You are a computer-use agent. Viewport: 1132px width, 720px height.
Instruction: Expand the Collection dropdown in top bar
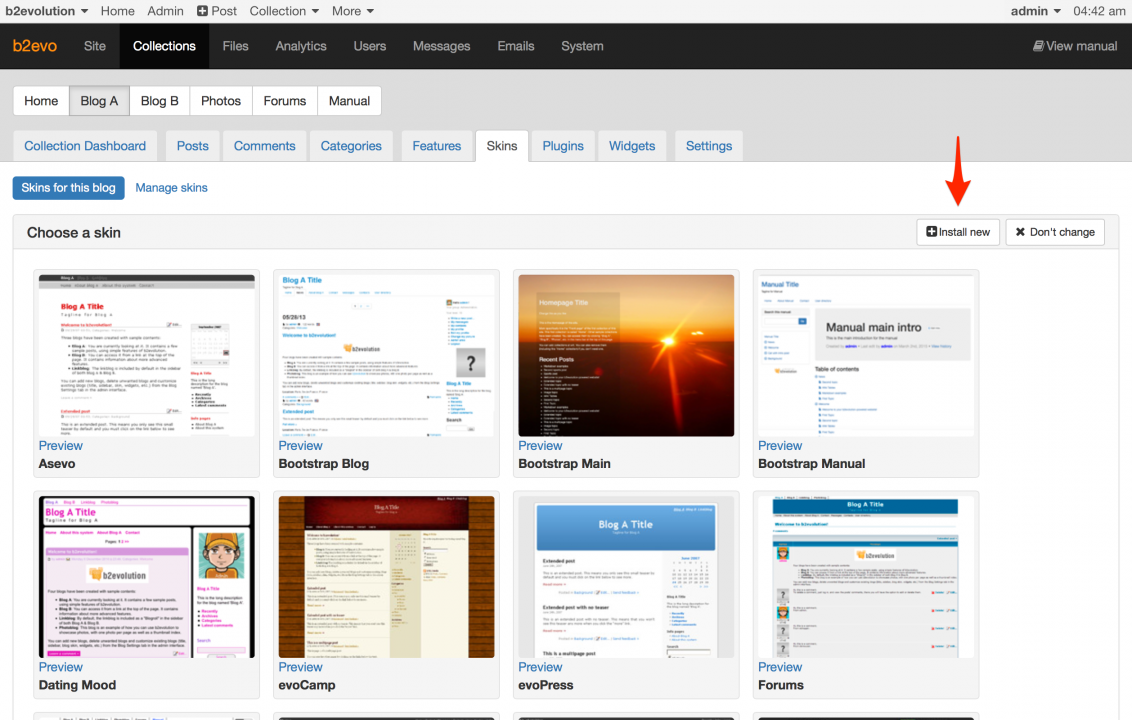pos(284,11)
